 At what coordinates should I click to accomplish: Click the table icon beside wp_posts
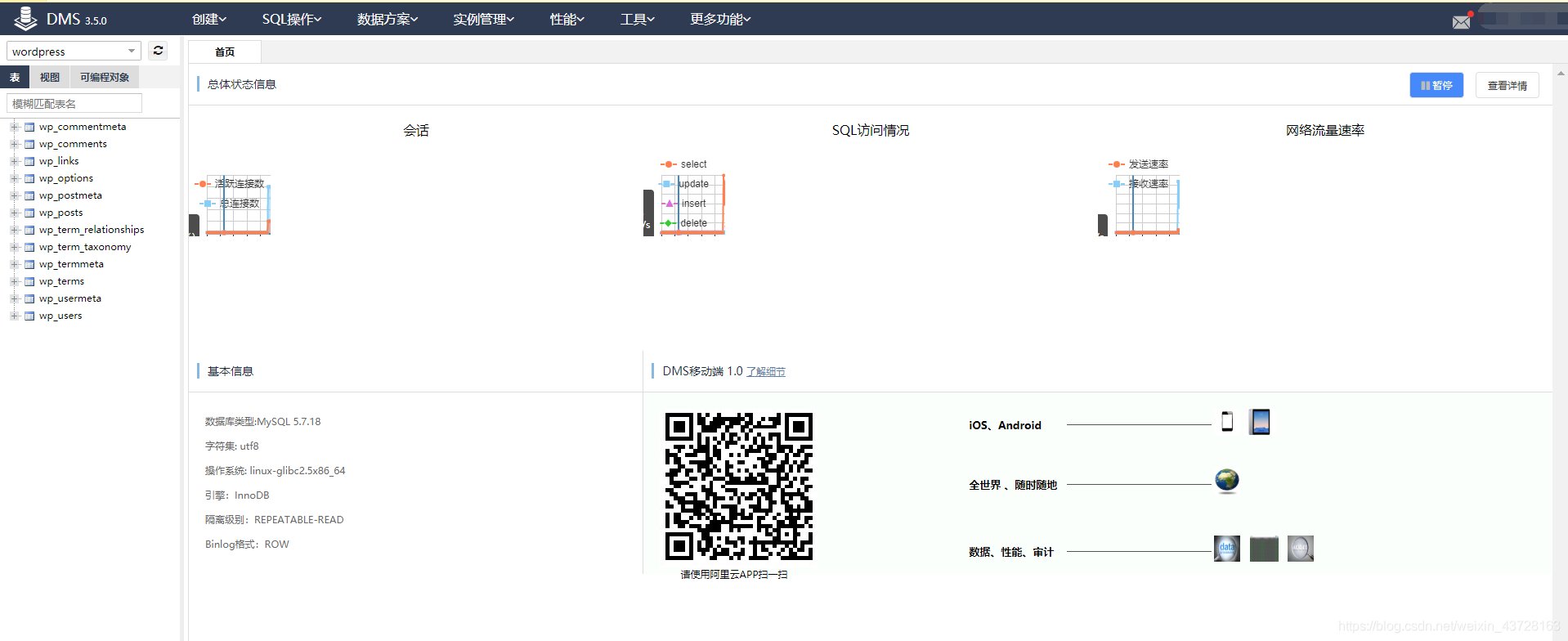(29, 213)
